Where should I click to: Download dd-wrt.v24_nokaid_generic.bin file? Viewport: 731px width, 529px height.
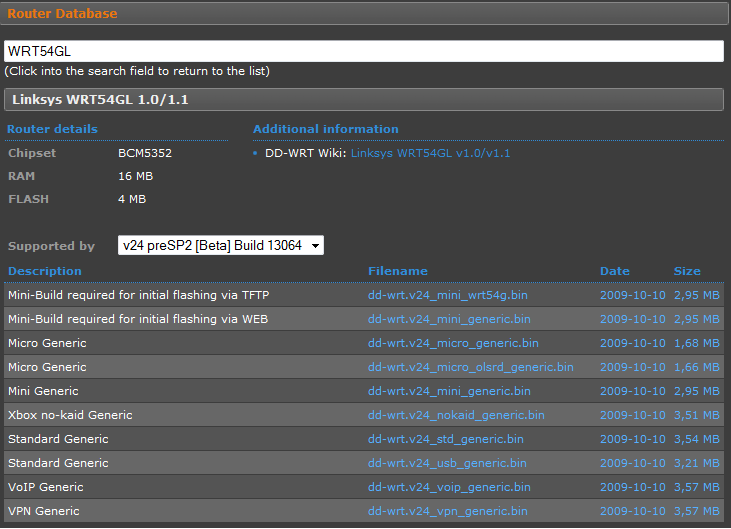[x=456, y=415]
